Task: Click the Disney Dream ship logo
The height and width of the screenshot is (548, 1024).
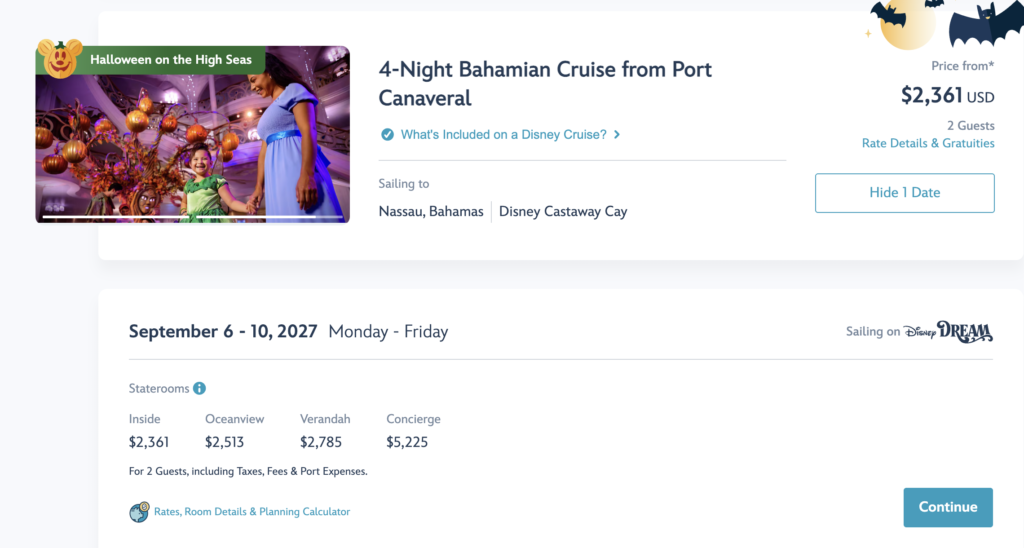Action: (x=948, y=332)
